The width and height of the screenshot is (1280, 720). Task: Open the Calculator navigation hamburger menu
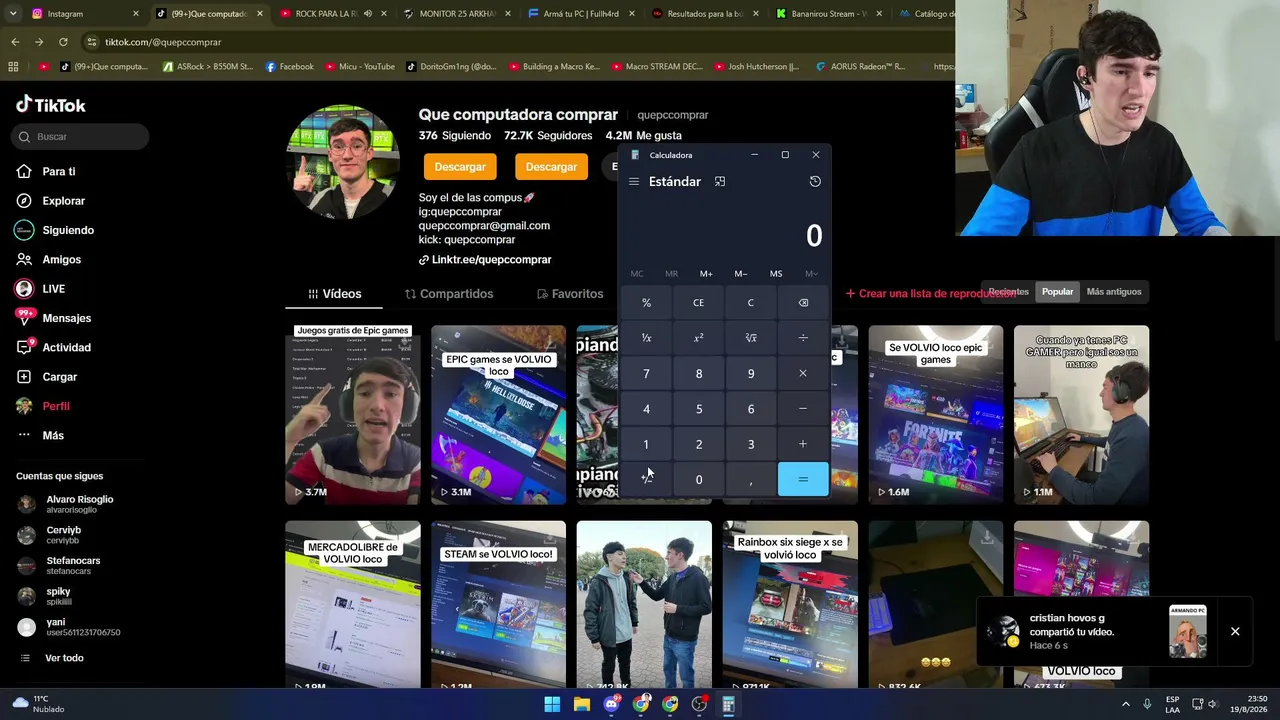point(634,182)
